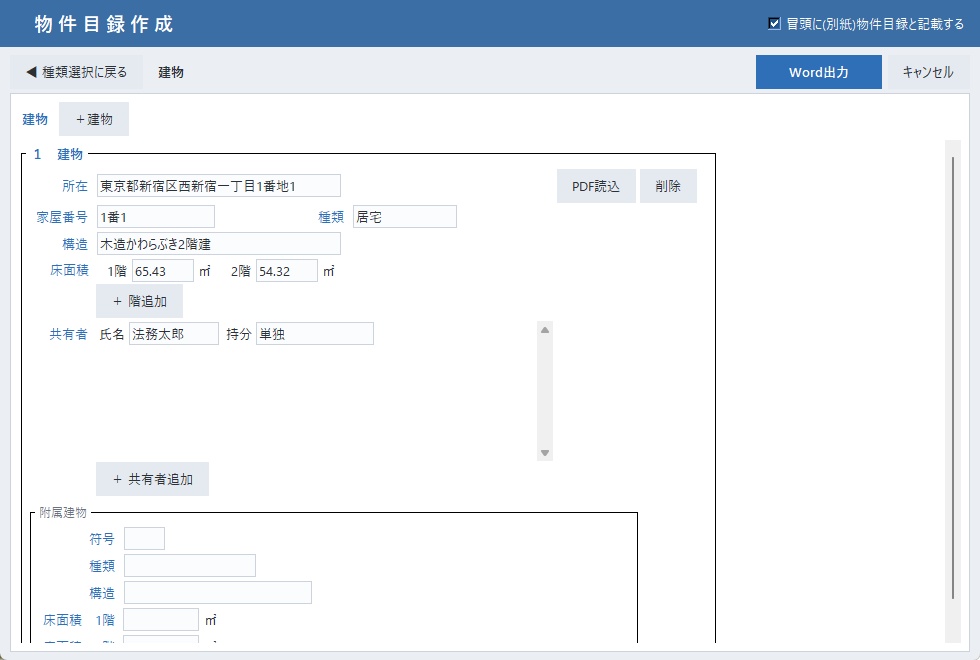The width and height of the screenshot is (980, 660).
Task: Focus the 附属建物 1階 floor area field
Action: [161, 619]
